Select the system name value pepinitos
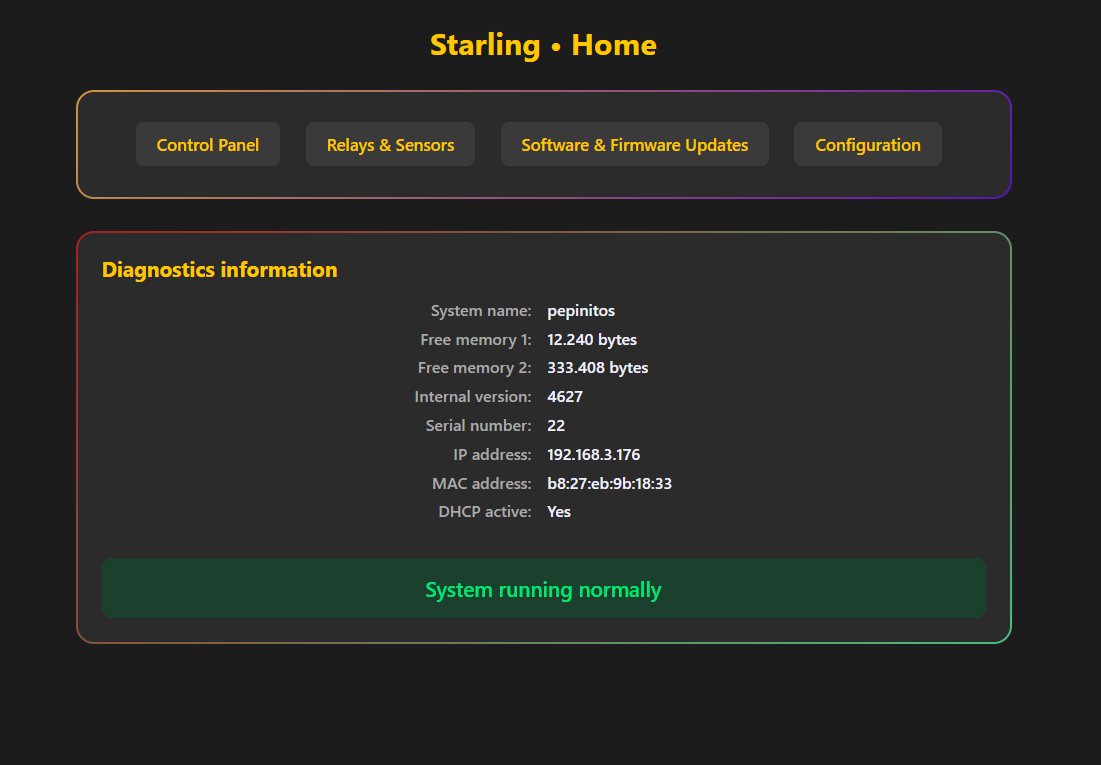The width and height of the screenshot is (1101, 765). 581,311
